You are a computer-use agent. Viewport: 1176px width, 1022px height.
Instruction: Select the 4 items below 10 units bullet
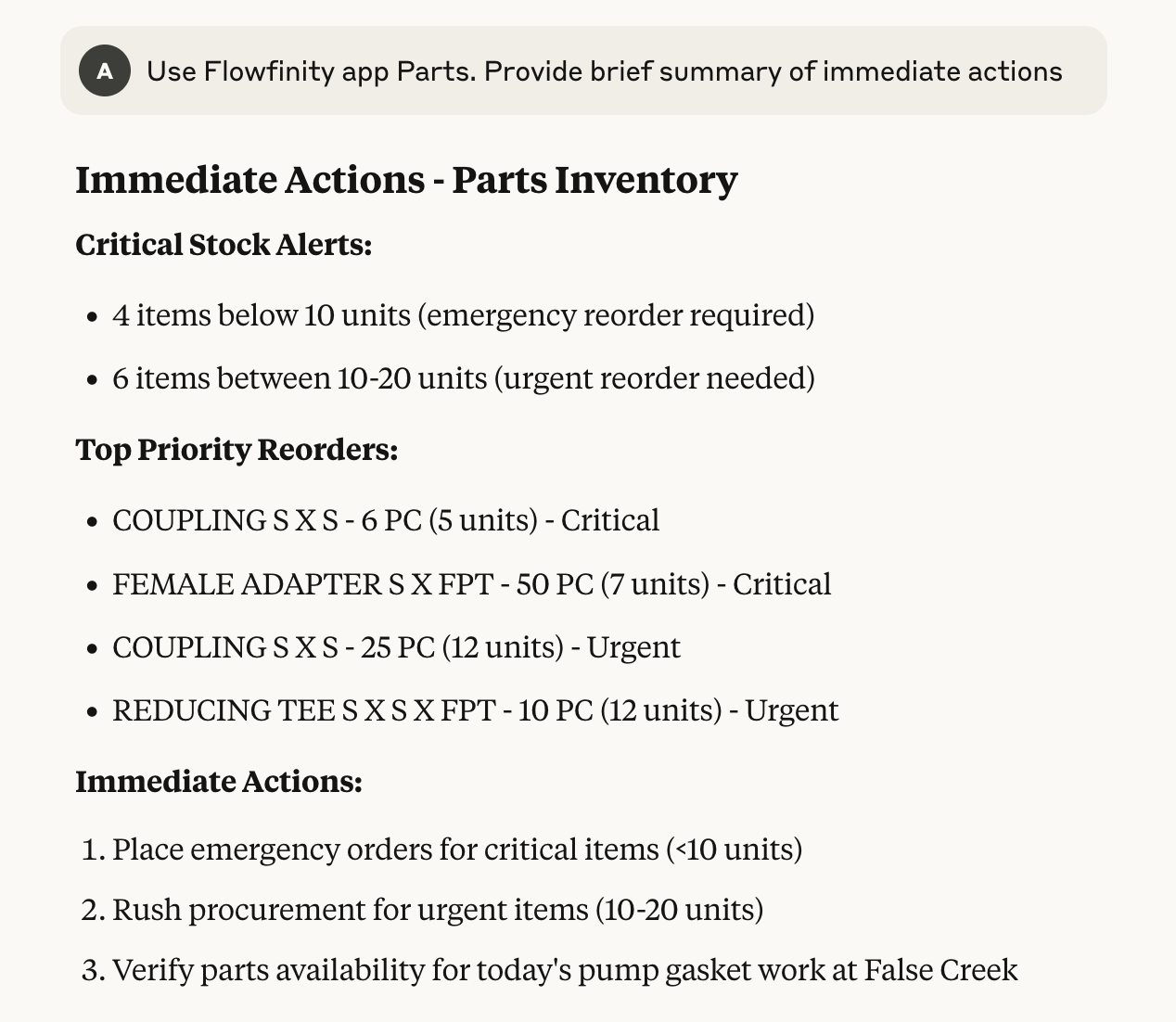coord(463,315)
